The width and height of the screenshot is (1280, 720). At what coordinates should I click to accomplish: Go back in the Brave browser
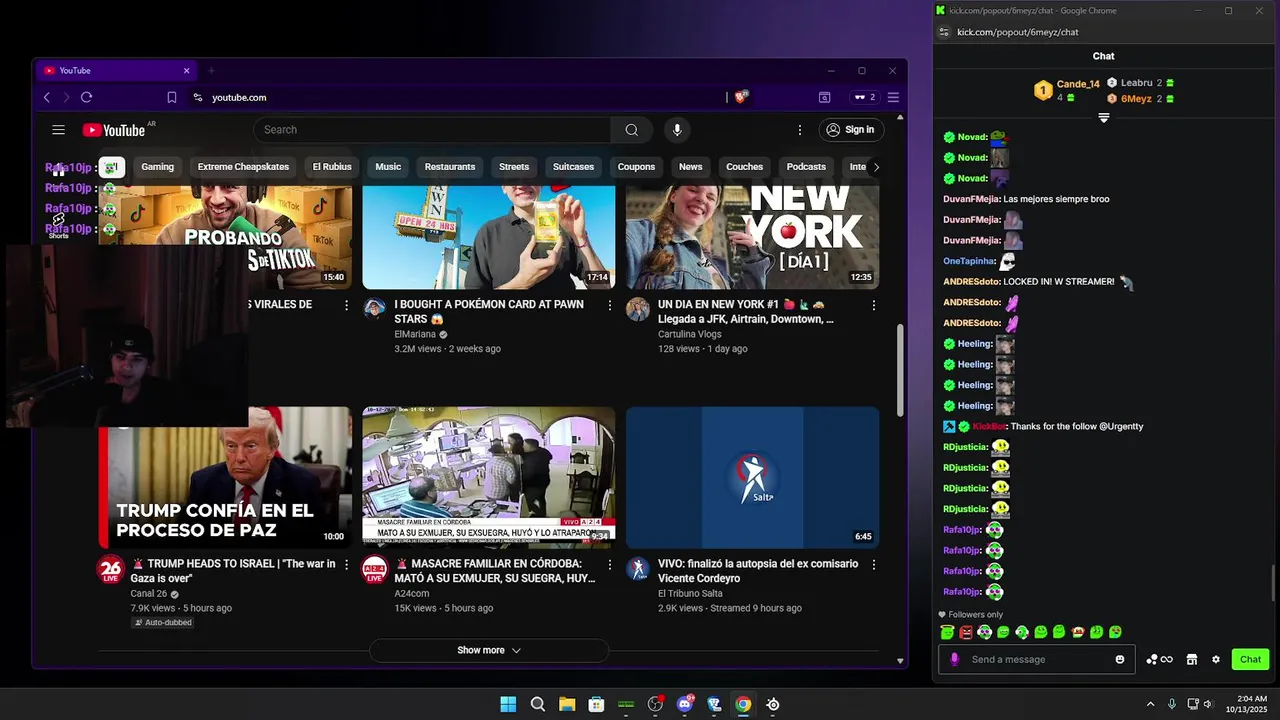pos(47,97)
